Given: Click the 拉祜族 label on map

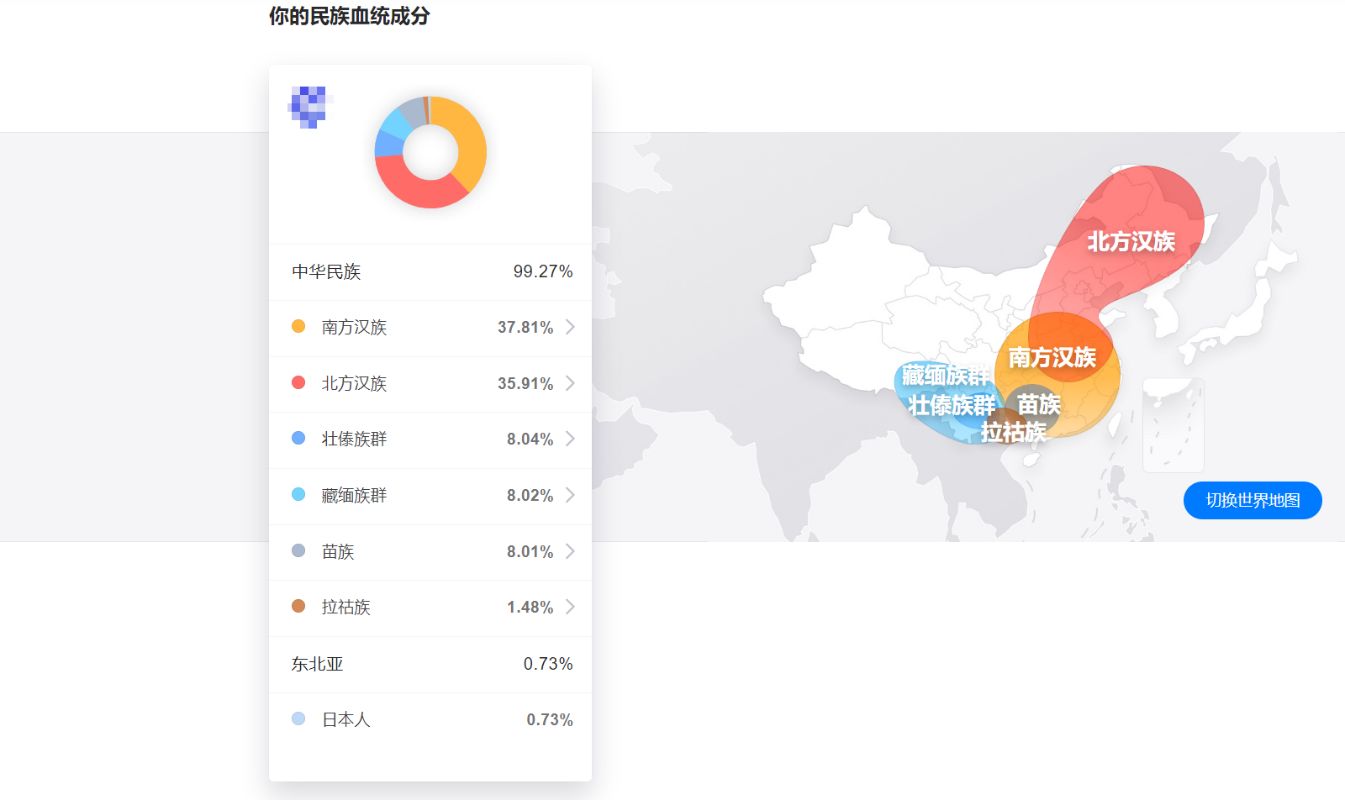Looking at the screenshot, I should (1013, 432).
